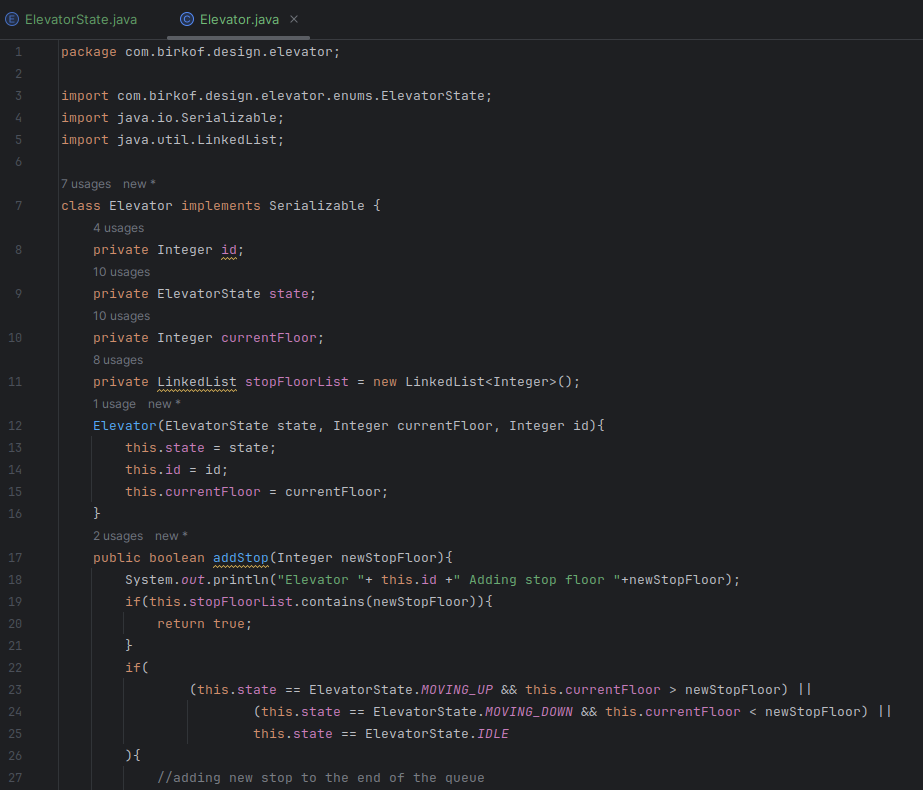Image resolution: width=923 pixels, height=790 pixels.
Task: Click line number 7 in the gutter
Action: pyautogui.click(x=18, y=205)
